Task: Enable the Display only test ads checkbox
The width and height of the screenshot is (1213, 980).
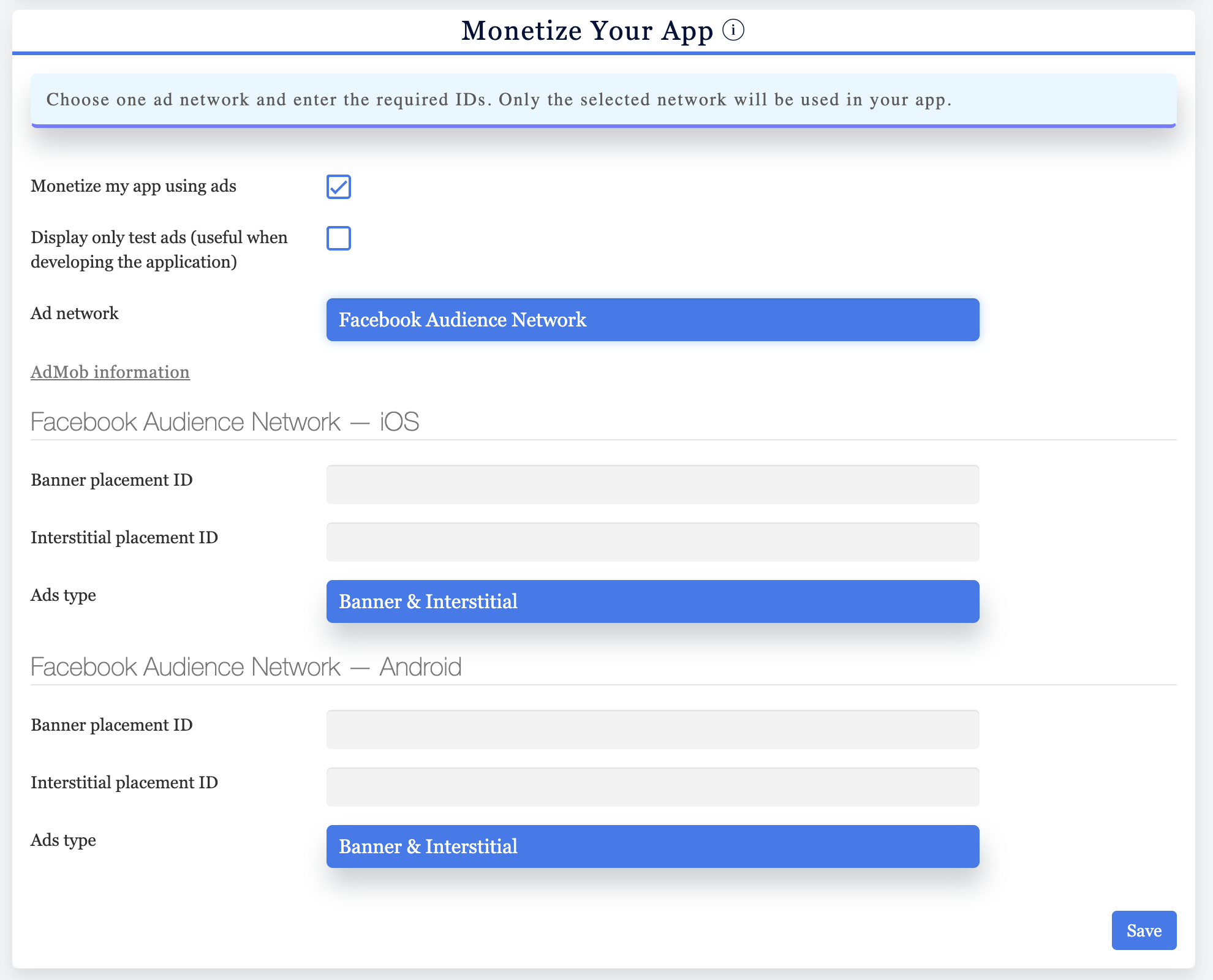Action: click(x=338, y=238)
